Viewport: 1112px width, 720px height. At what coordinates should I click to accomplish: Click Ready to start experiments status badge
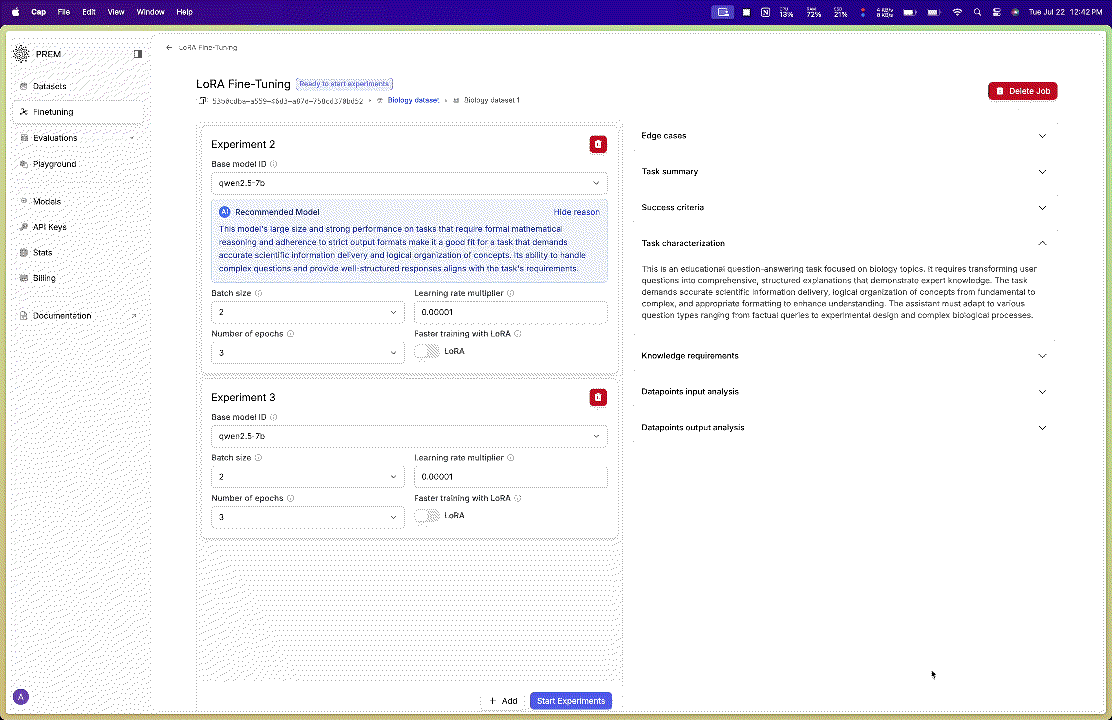click(344, 84)
